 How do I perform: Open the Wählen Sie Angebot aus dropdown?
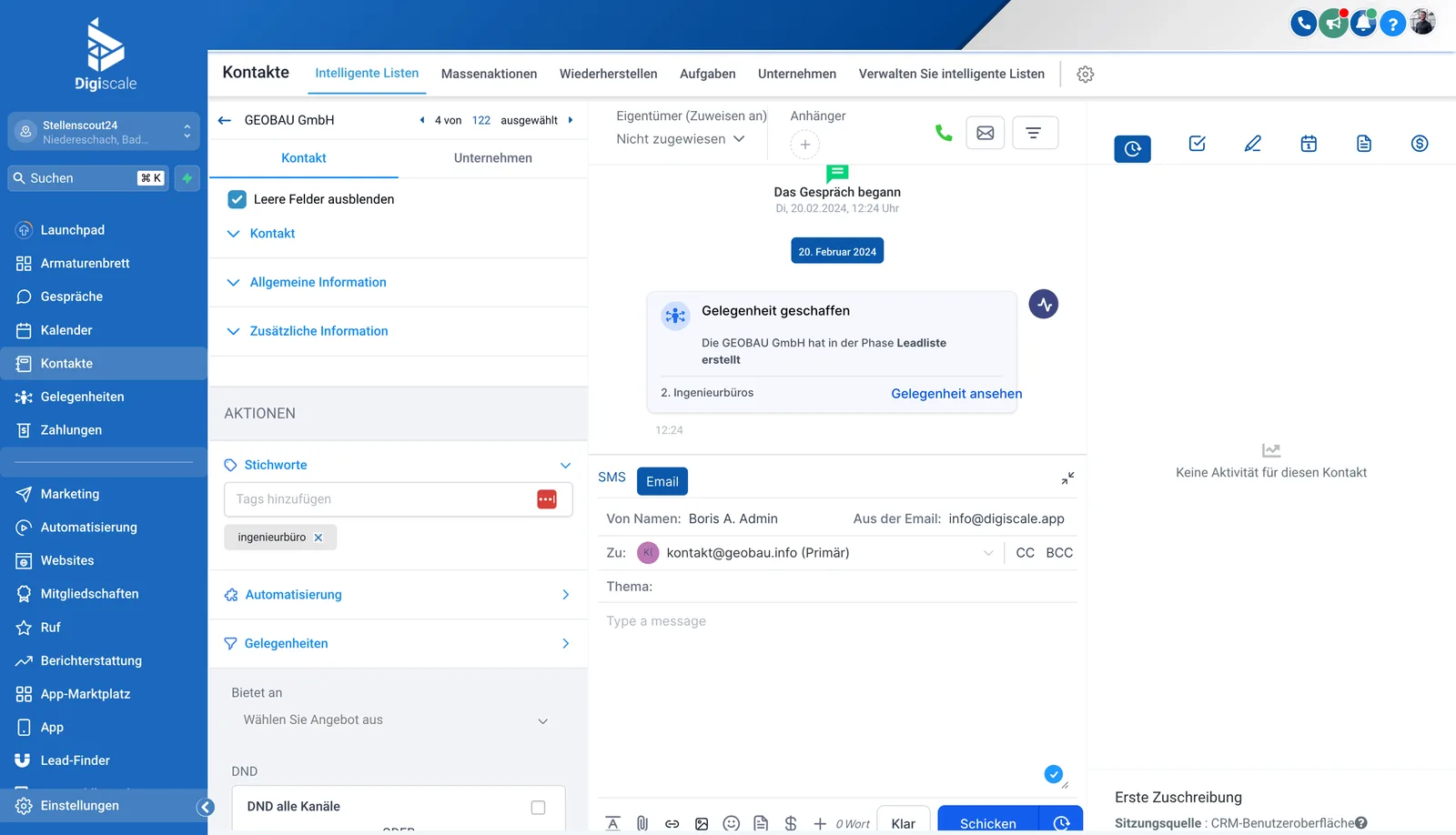click(396, 720)
